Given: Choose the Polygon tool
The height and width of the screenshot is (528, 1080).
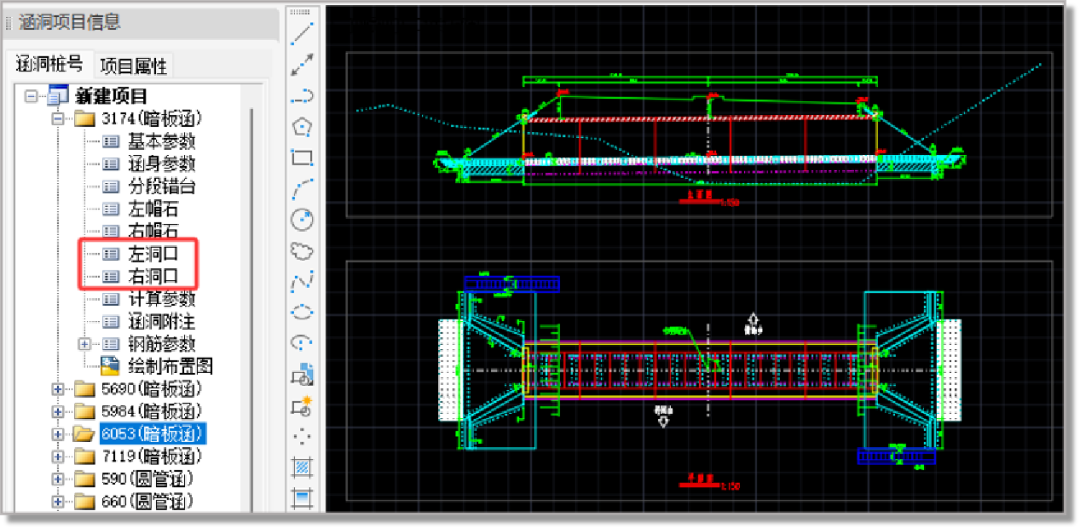Looking at the screenshot, I should (x=302, y=127).
